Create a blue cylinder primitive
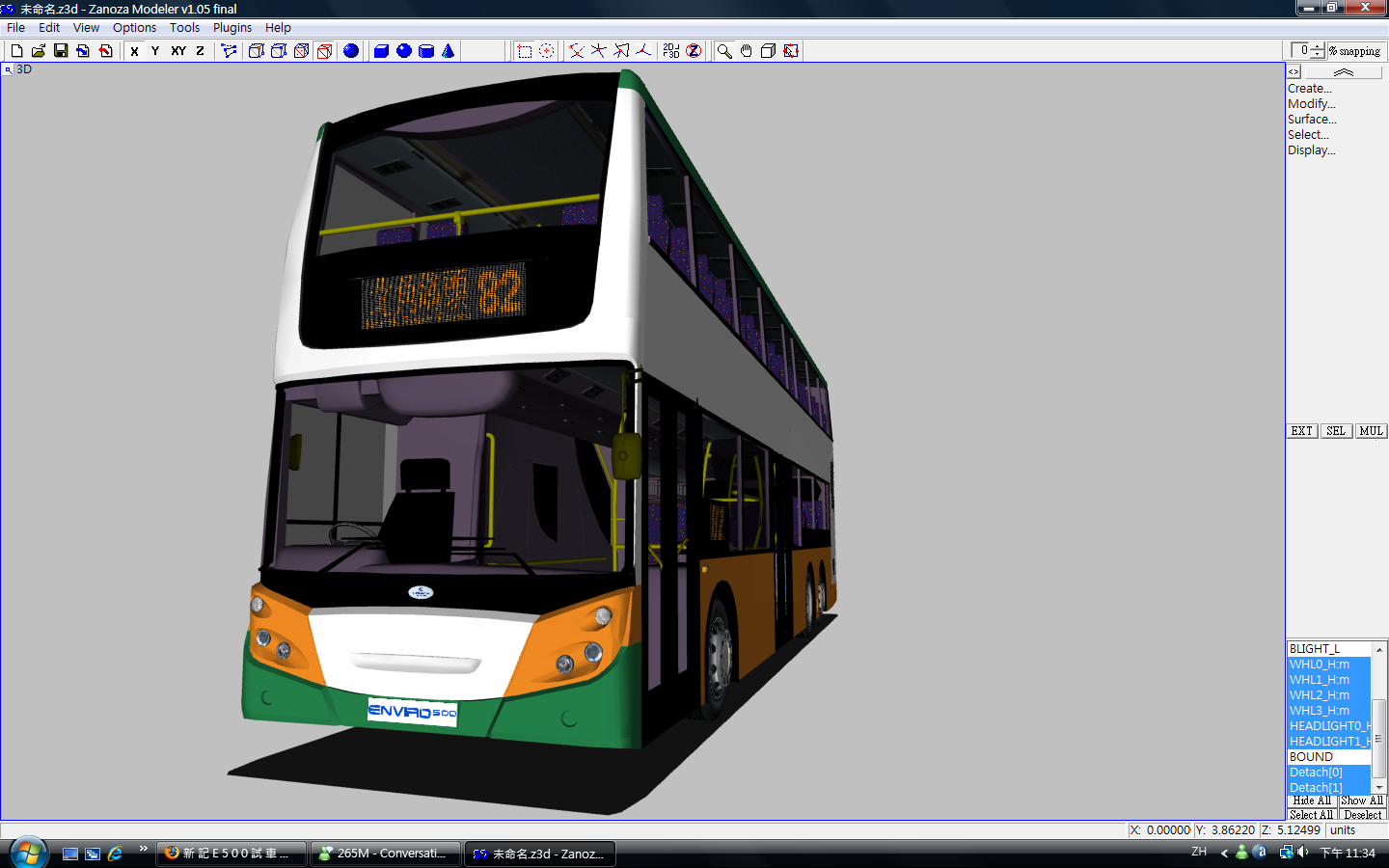1389x868 pixels. coord(426,51)
